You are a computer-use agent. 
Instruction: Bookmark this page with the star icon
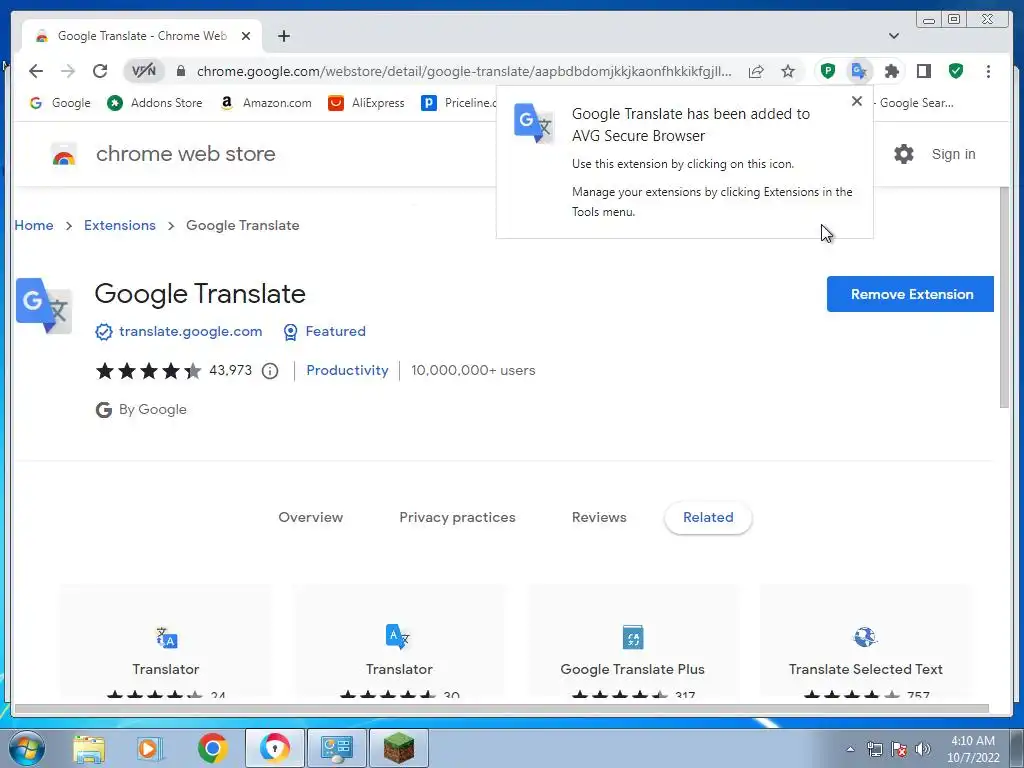point(788,71)
